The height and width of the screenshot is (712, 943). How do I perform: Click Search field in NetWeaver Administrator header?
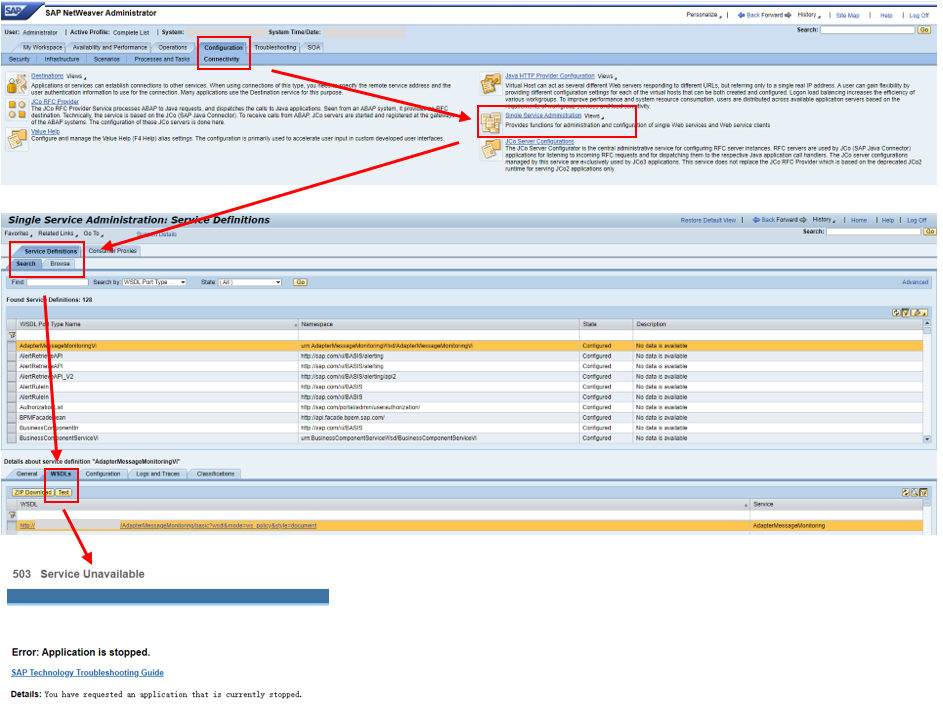pos(868,29)
